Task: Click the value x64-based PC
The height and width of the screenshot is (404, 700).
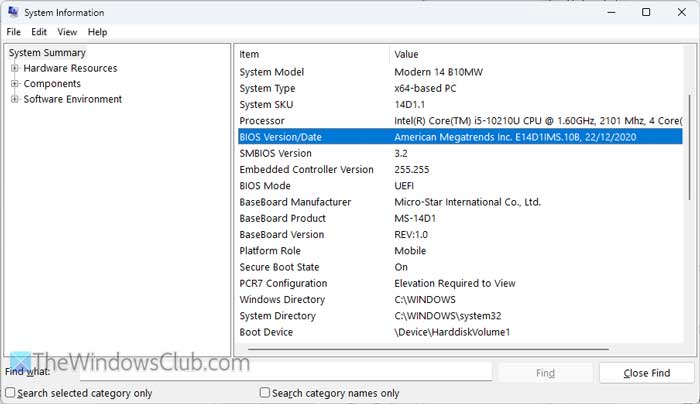Action: (x=425, y=88)
